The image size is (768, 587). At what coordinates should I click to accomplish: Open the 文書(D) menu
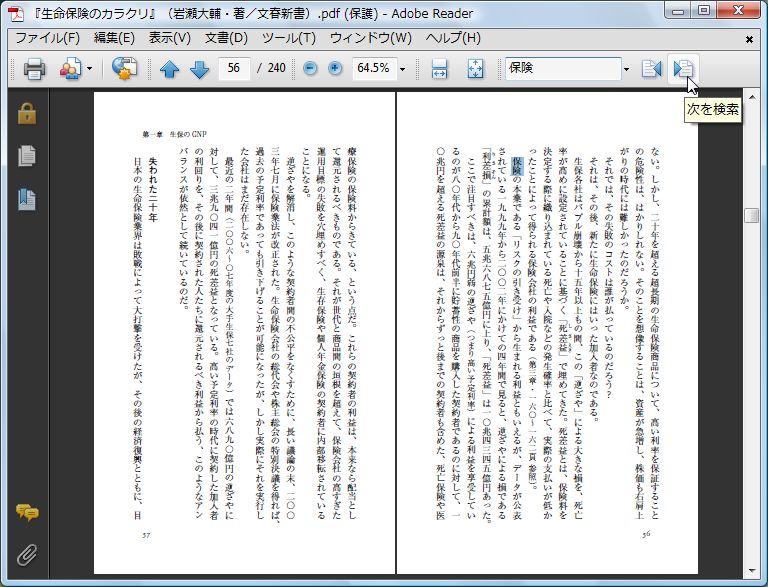point(226,38)
